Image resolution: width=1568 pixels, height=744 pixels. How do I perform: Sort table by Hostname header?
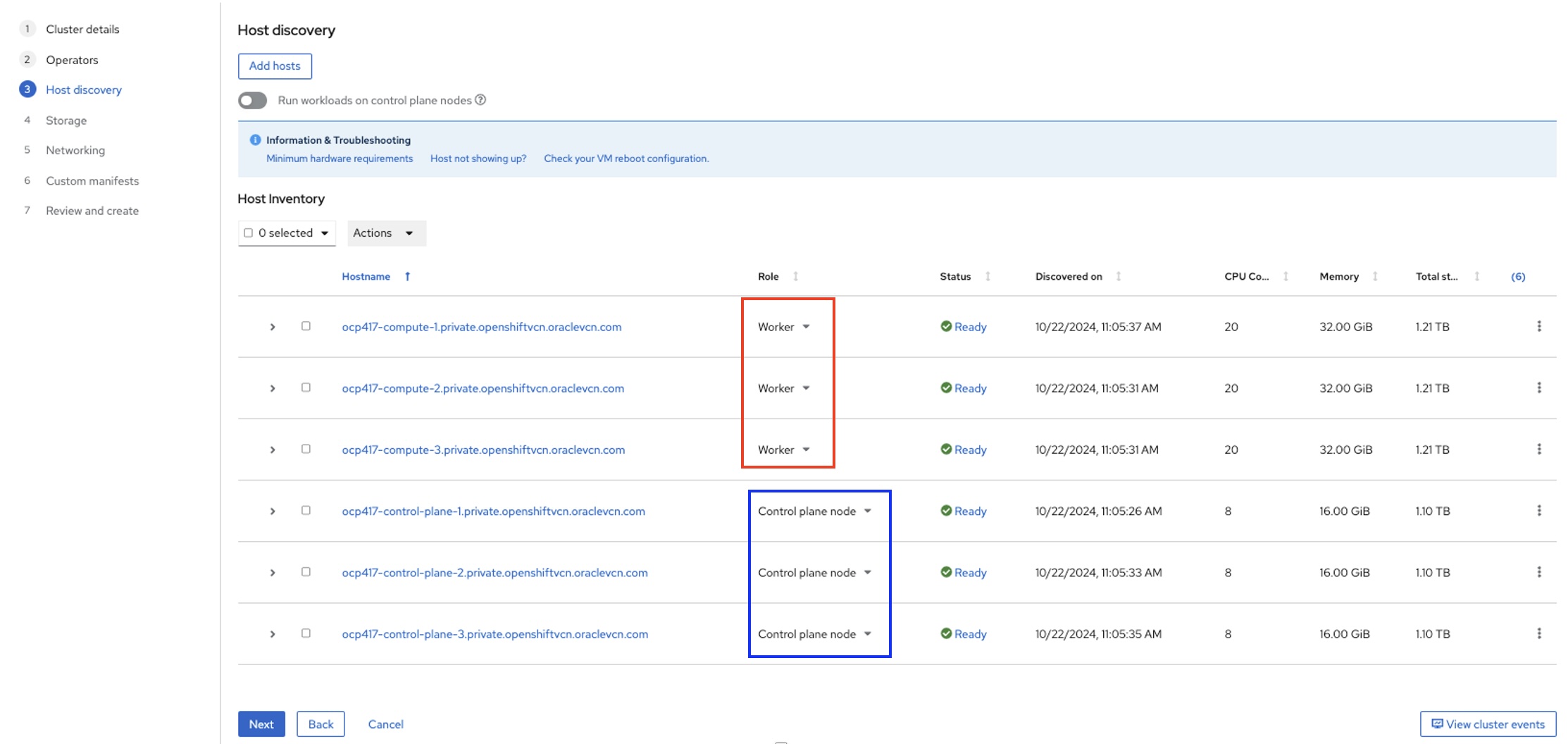366,276
